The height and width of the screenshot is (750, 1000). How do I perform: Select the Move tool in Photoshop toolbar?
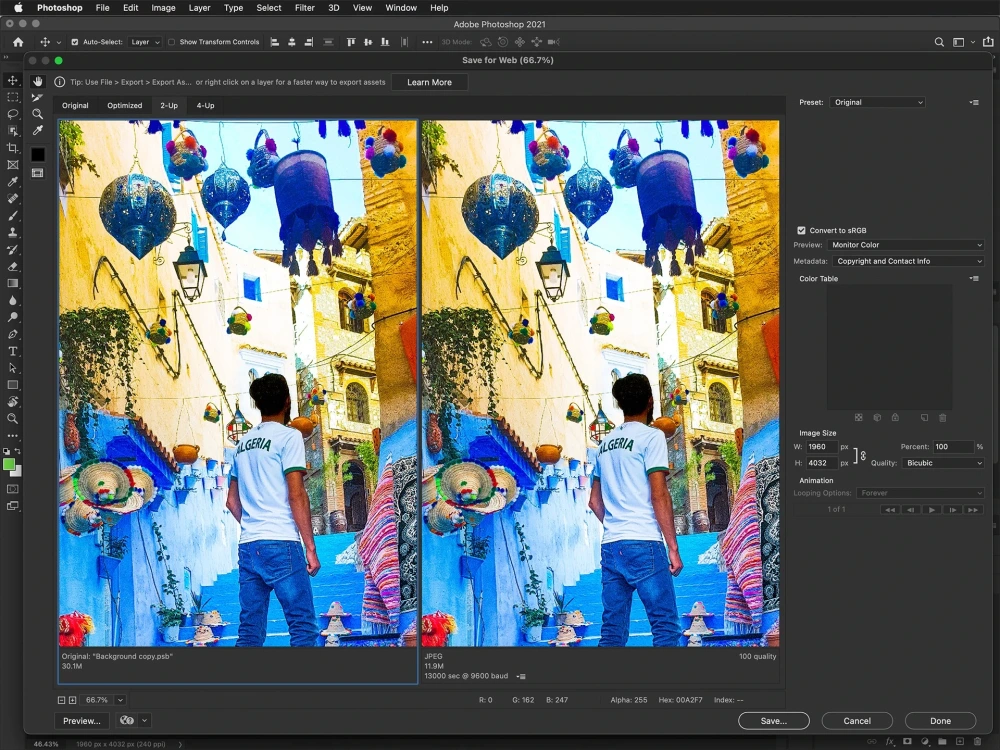[x=12, y=80]
